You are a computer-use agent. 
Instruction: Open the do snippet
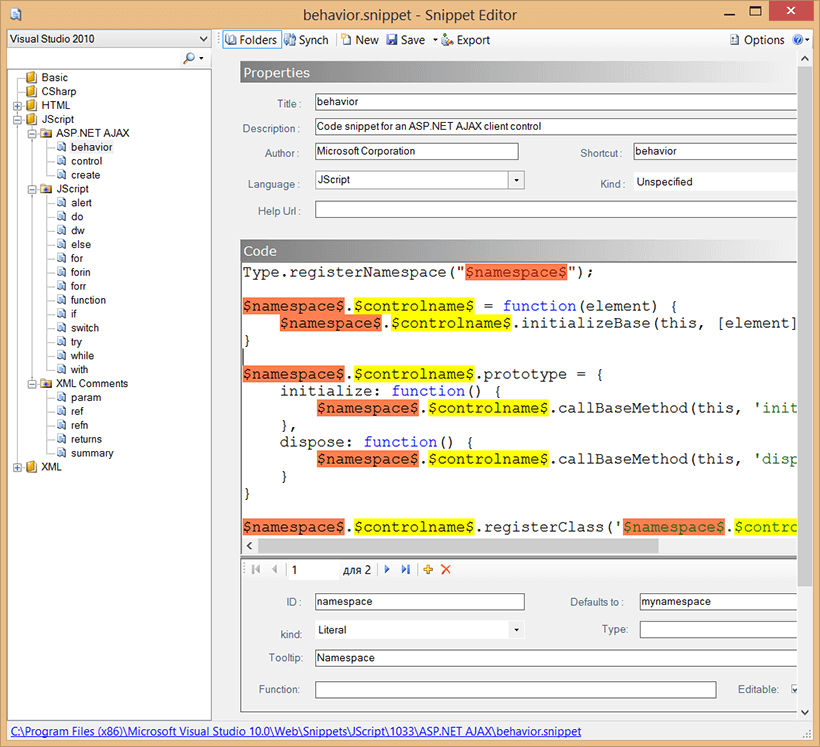click(x=77, y=217)
